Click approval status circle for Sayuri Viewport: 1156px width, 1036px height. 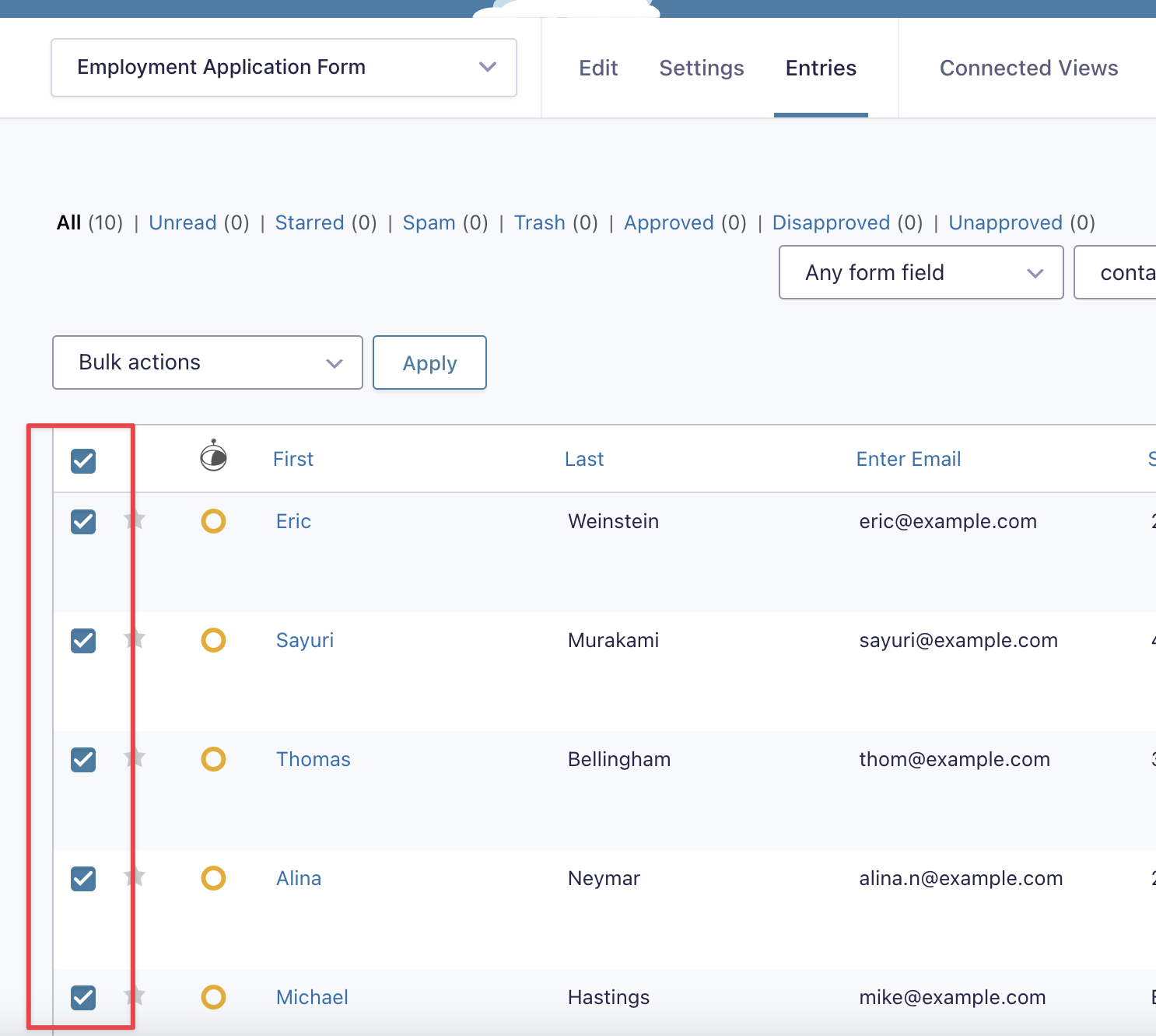point(213,640)
